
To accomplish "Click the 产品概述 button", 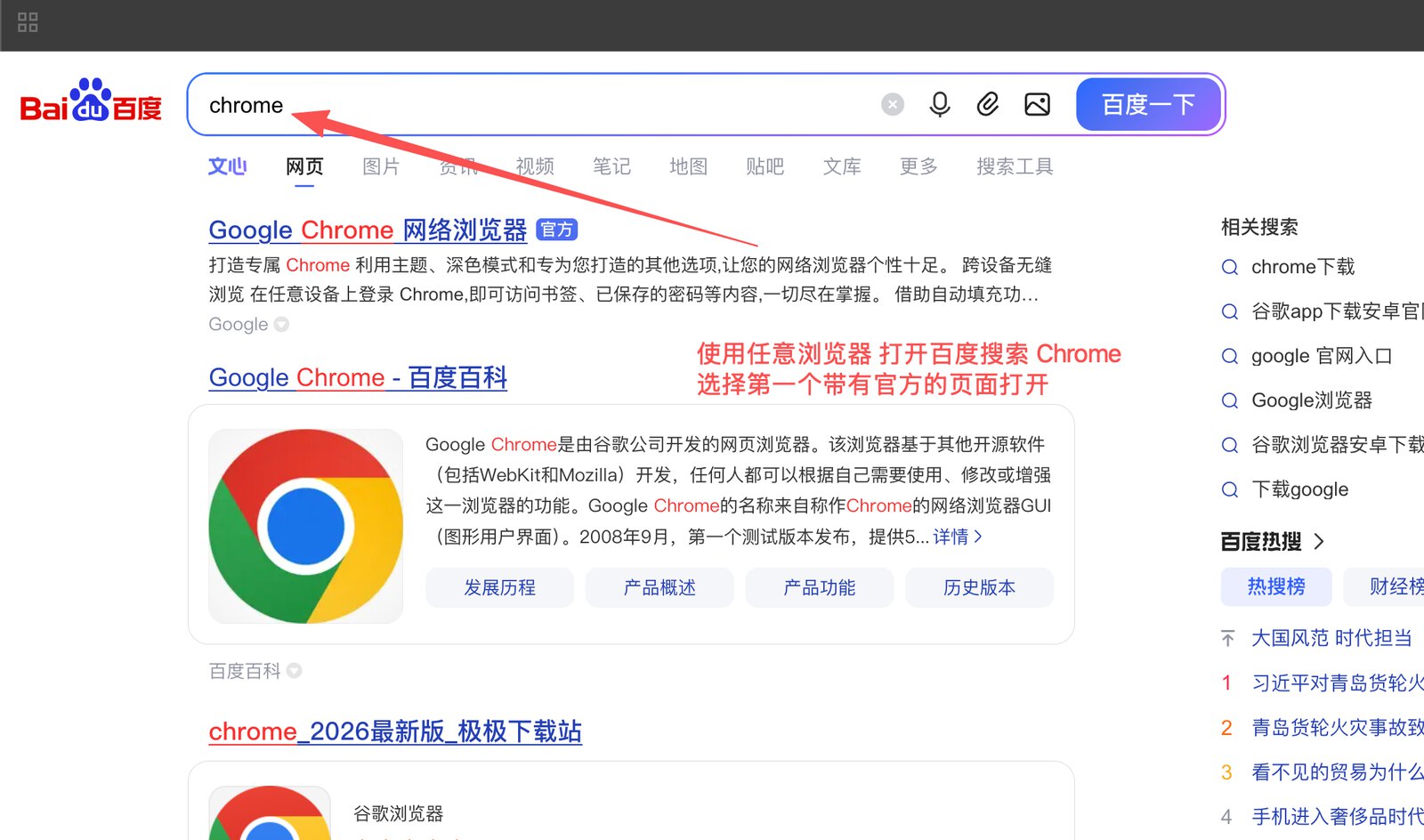I will (x=659, y=587).
